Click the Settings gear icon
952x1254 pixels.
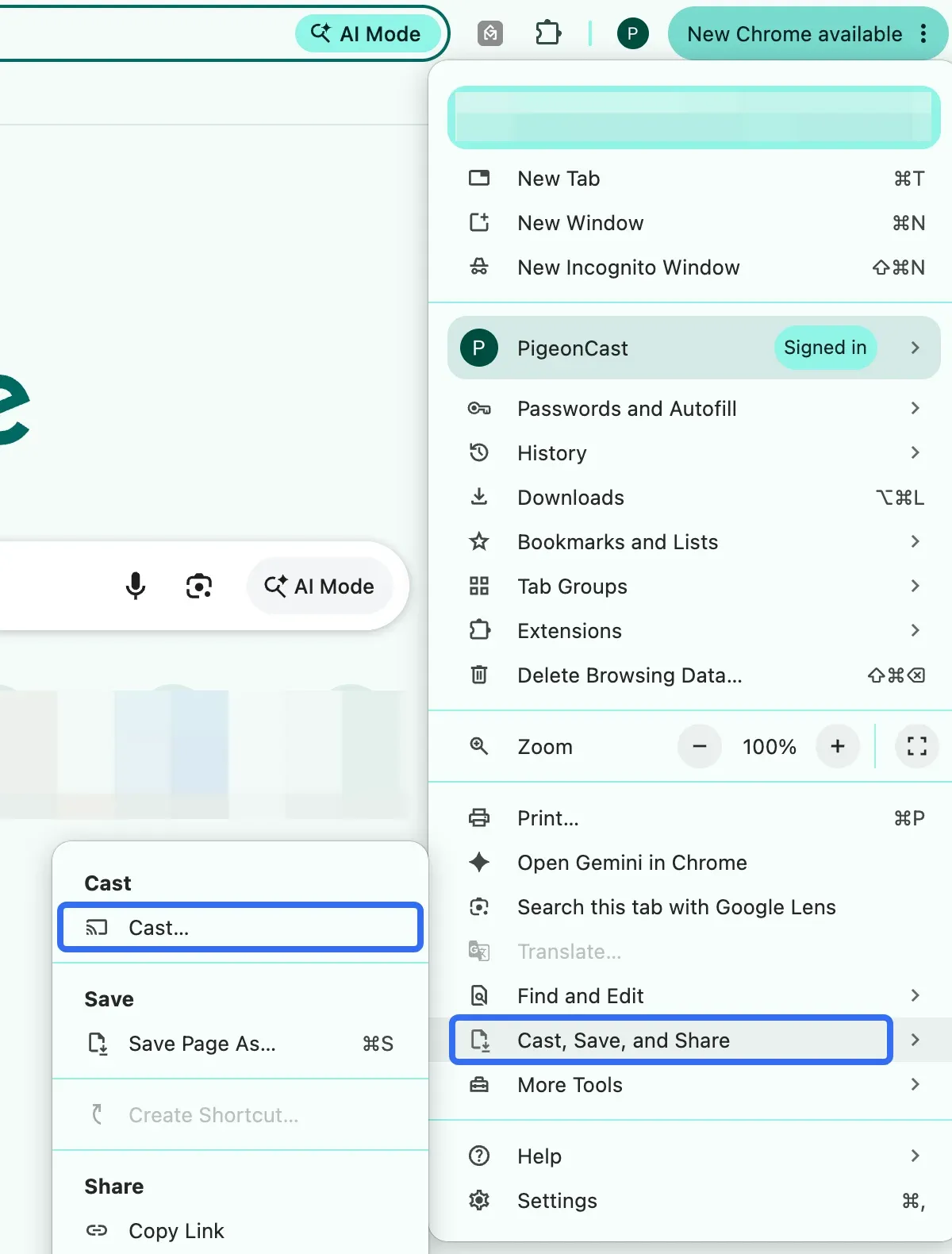pyautogui.click(x=479, y=1200)
